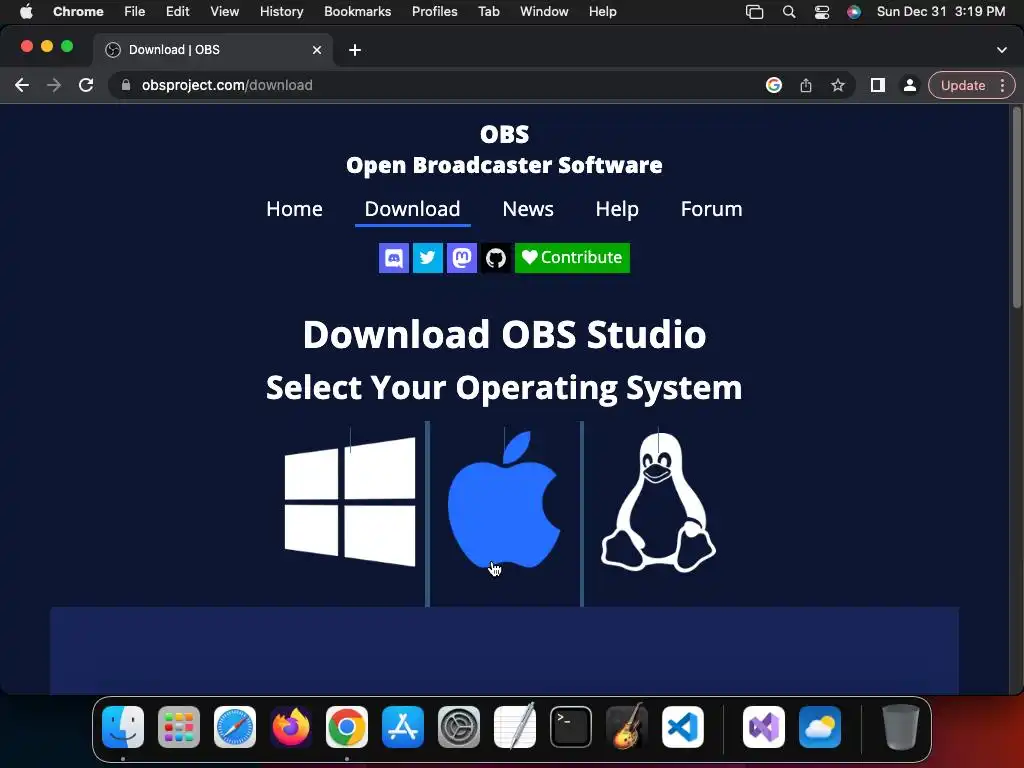Open a new browser tab
This screenshot has width=1024, height=768.
click(355, 50)
